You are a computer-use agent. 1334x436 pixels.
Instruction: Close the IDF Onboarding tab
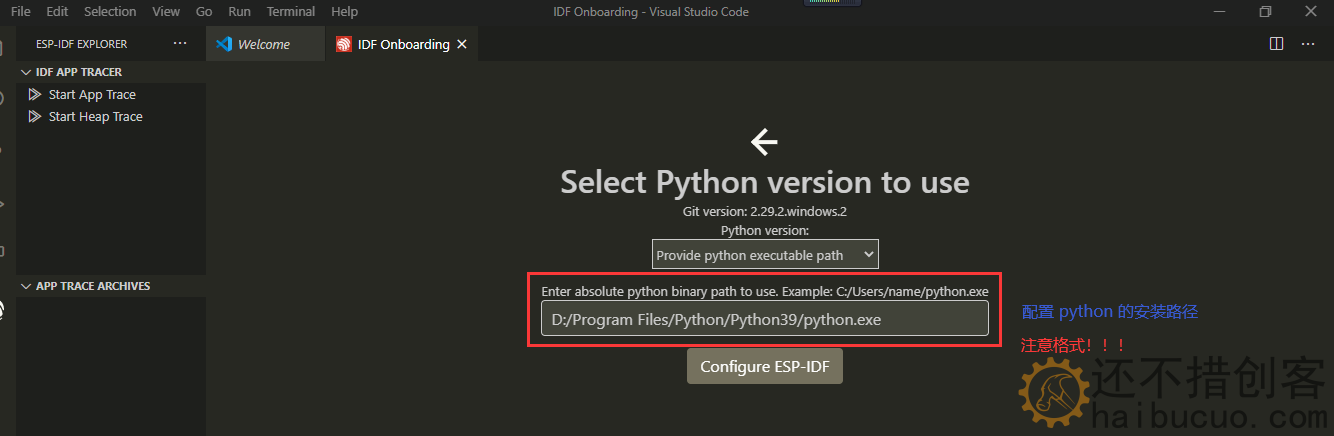coord(461,44)
